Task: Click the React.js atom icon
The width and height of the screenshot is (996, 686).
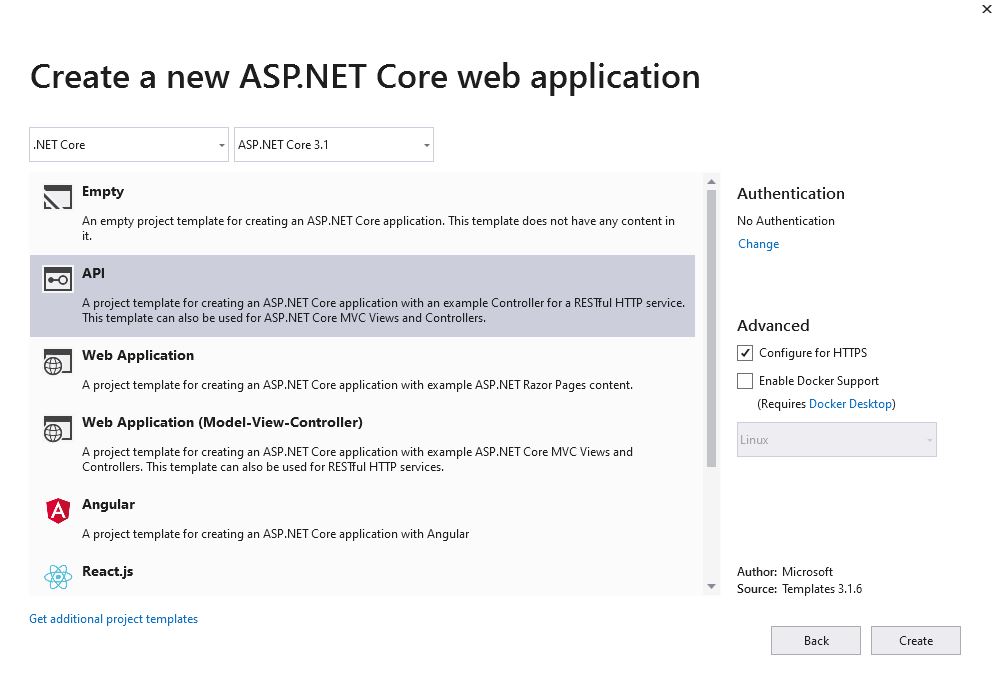Action: click(57, 576)
